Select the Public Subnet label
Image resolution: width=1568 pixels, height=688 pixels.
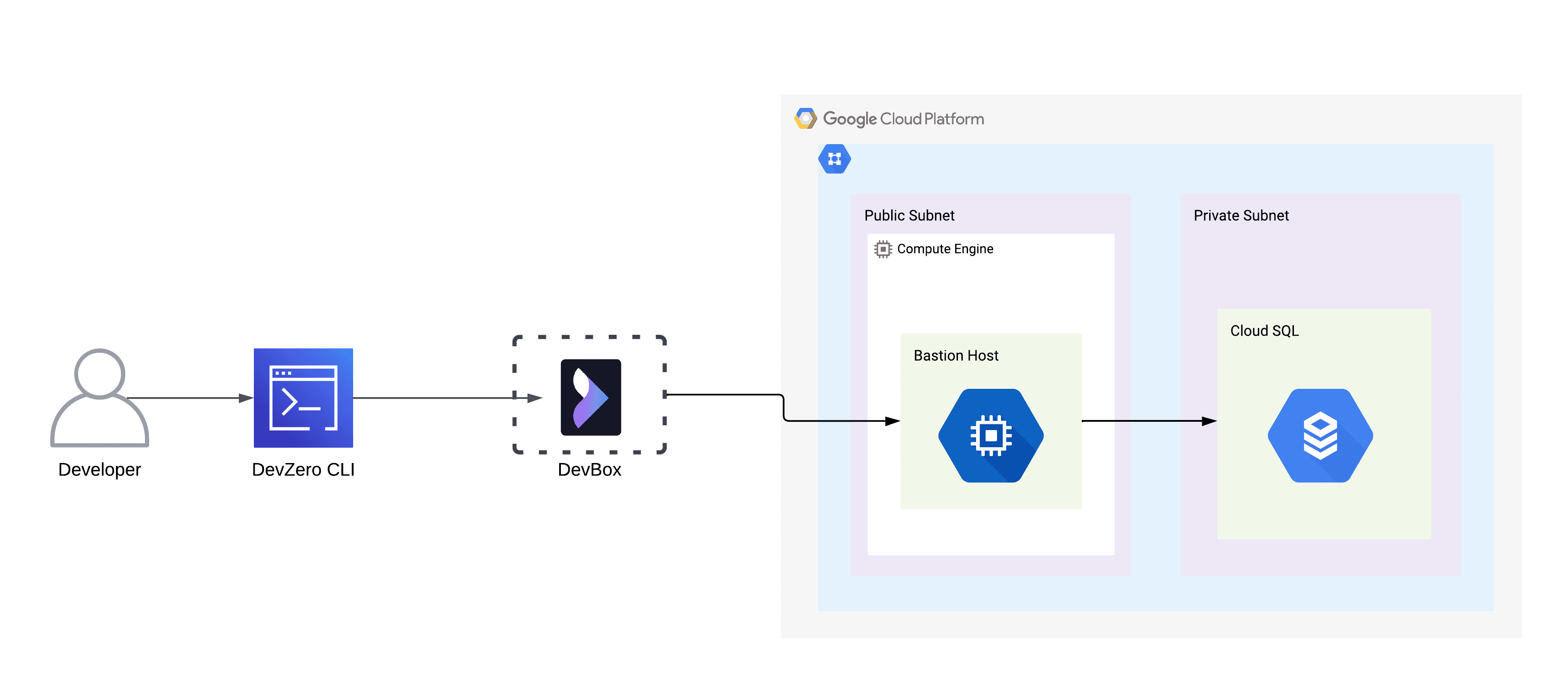point(909,216)
